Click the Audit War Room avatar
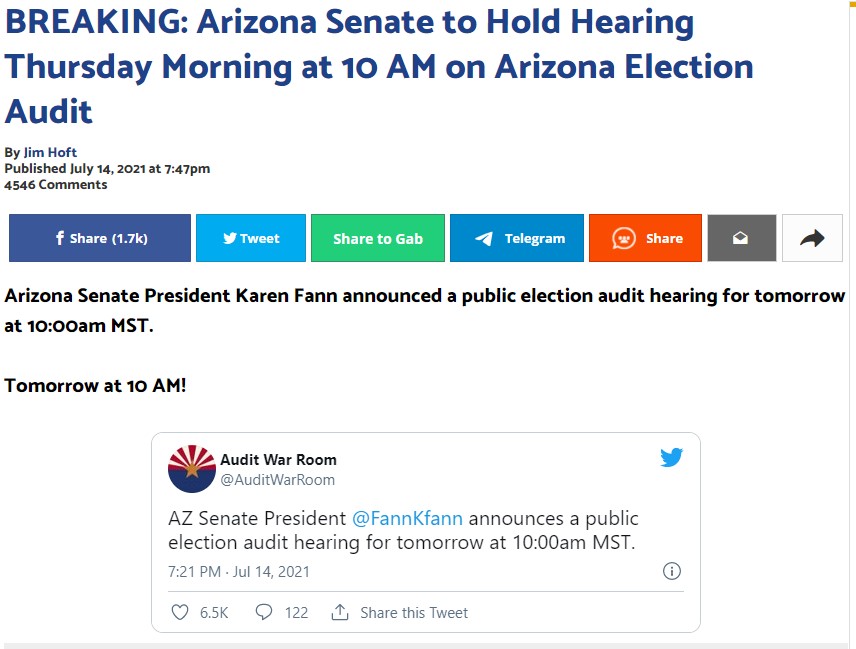This screenshot has width=856, height=649. [x=192, y=469]
